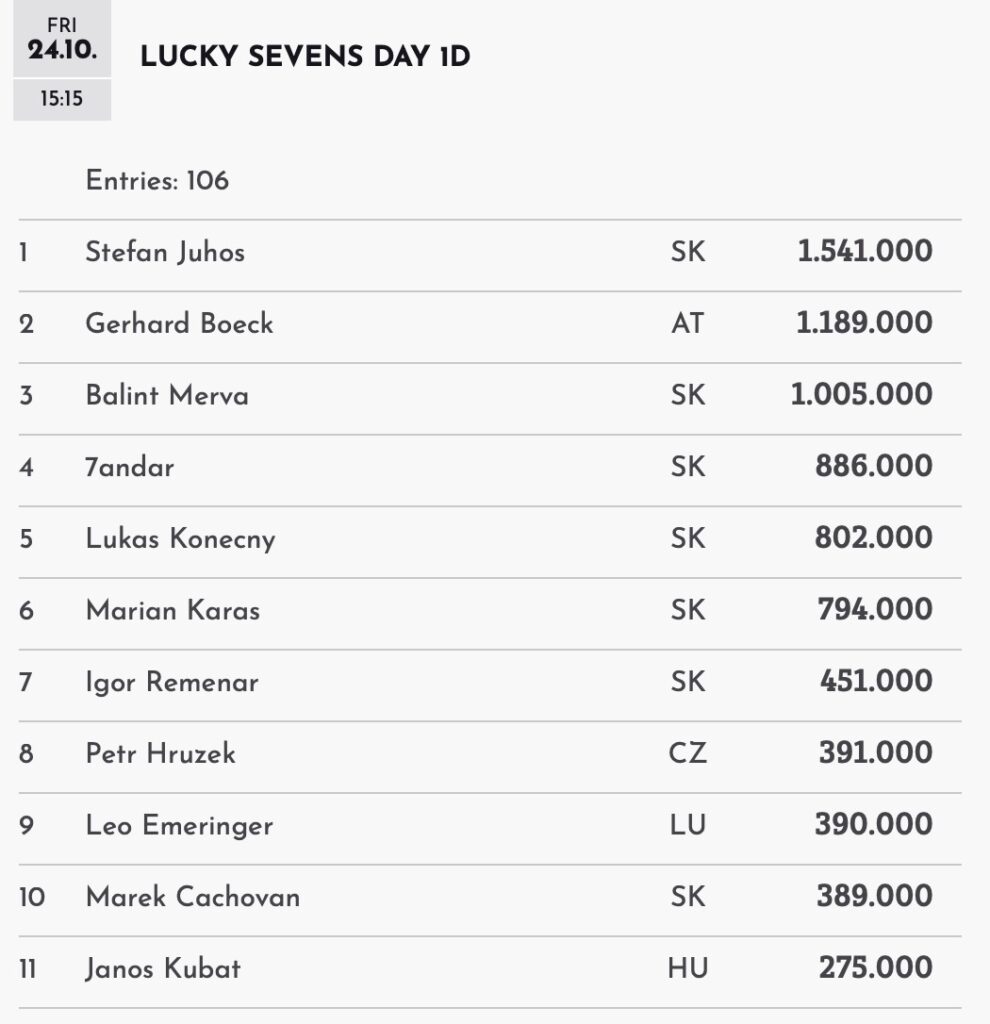Click on Petr Hruzek's name
This screenshot has height=1024, width=990.
click(161, 753)
